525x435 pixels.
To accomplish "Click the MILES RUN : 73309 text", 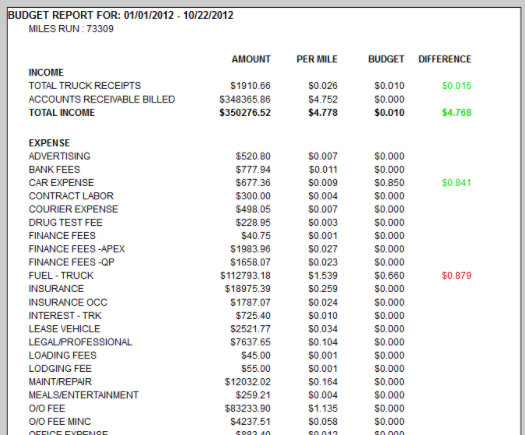I will (71, 29).
